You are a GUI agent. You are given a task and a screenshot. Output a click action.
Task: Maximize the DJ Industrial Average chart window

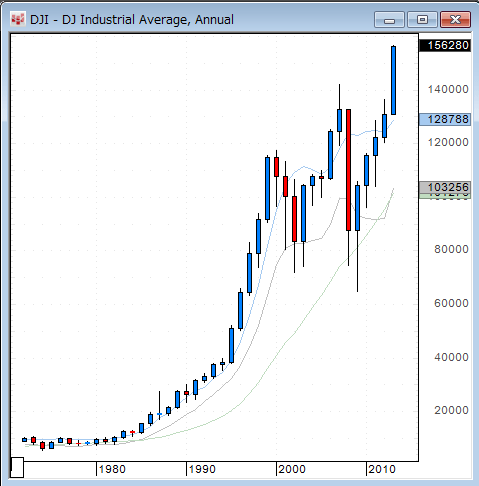pos(422,19)
